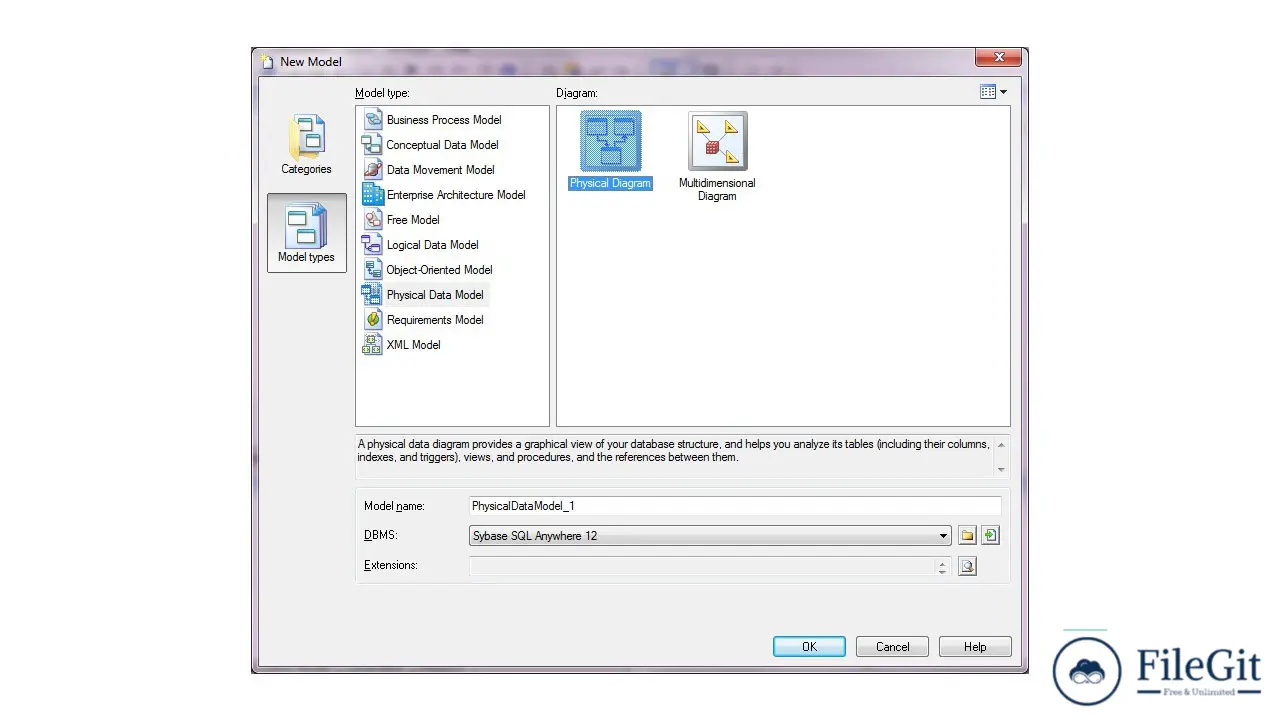Viewport: 1280px width, 720px height.
Task: Select the Business Process Model icon
Action: tap(372, 119)
